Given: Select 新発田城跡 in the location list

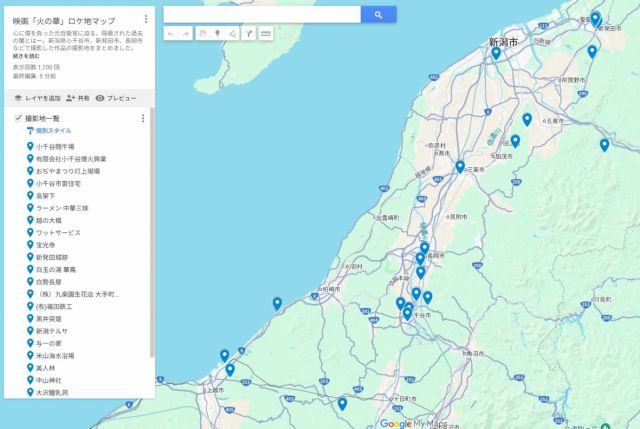Looking at the screenshot, I should (55, 257).
